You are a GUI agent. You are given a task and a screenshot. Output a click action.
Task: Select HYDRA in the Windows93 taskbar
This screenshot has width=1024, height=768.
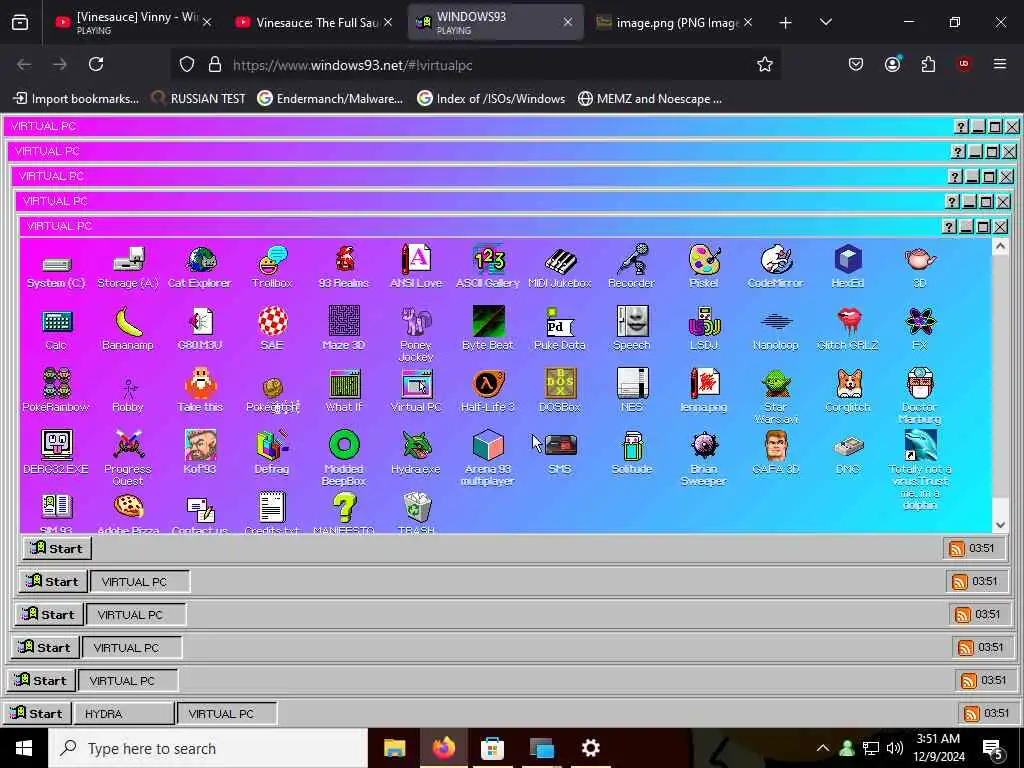tap(124, 713)
